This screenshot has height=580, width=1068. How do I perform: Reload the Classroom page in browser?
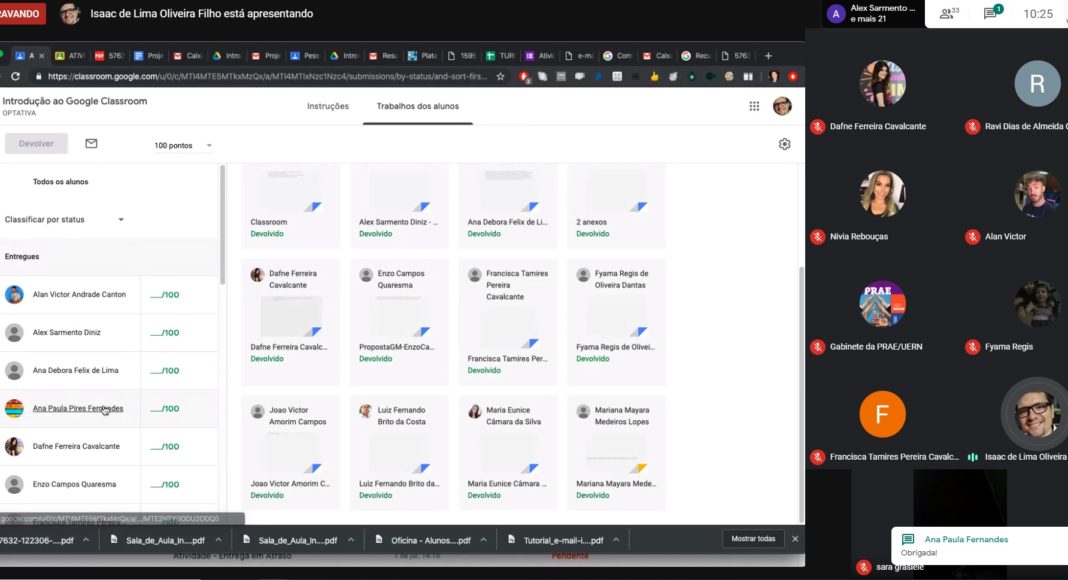point(15,76)
